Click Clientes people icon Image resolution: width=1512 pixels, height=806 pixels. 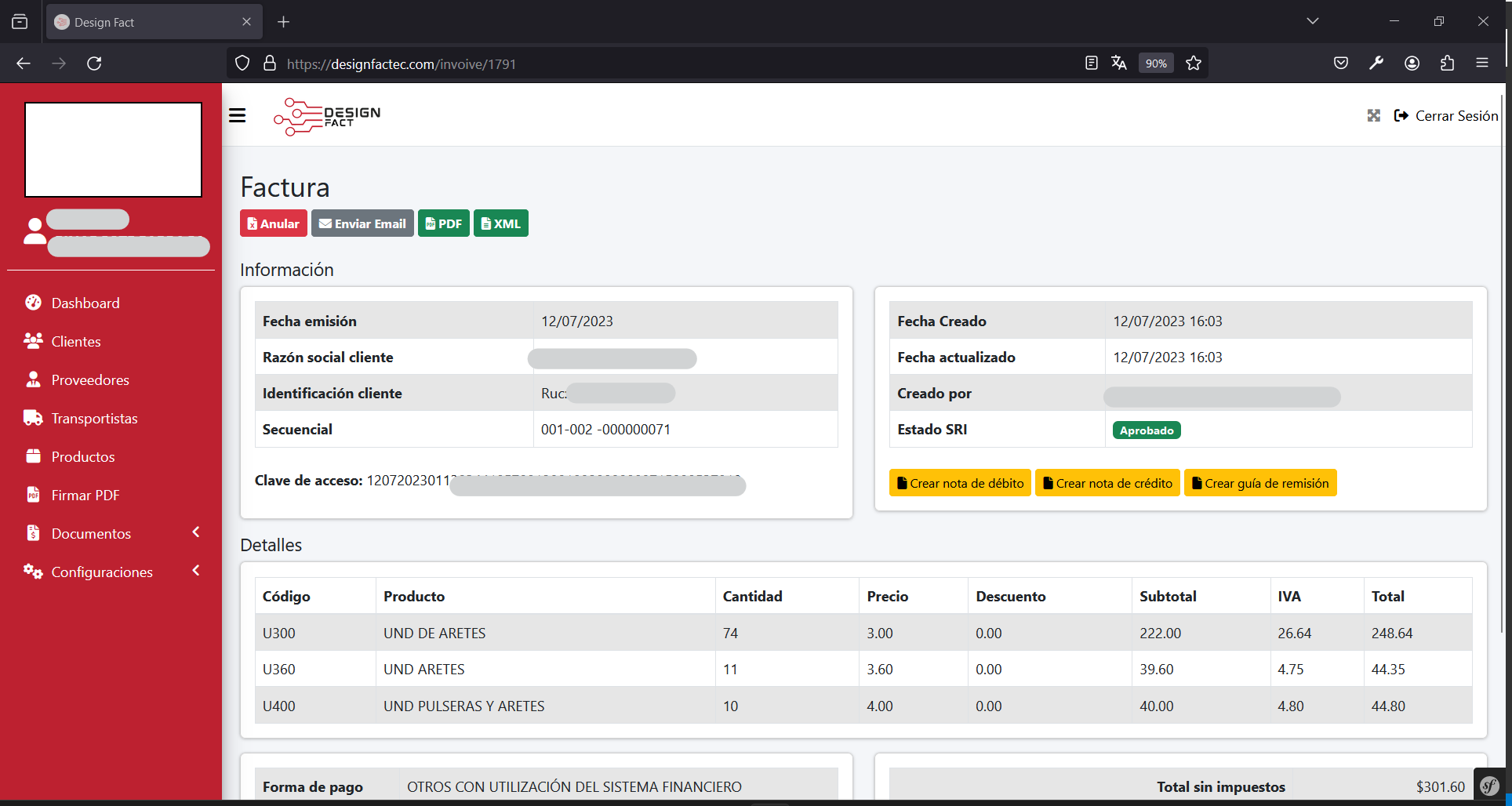click(33, 340)
